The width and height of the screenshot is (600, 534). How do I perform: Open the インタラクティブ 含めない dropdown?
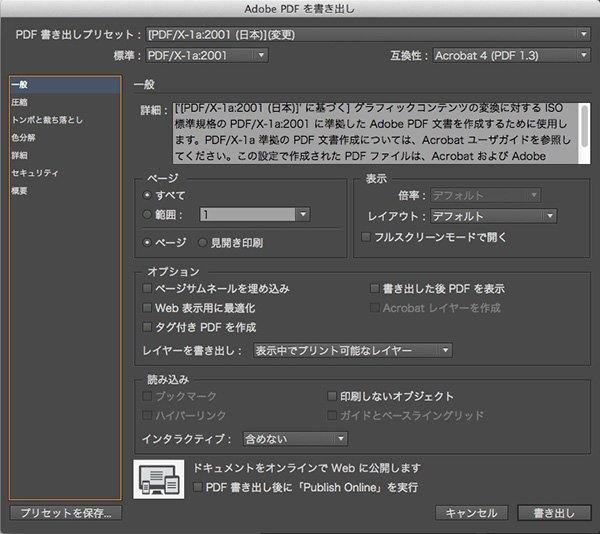coord(295,439)
